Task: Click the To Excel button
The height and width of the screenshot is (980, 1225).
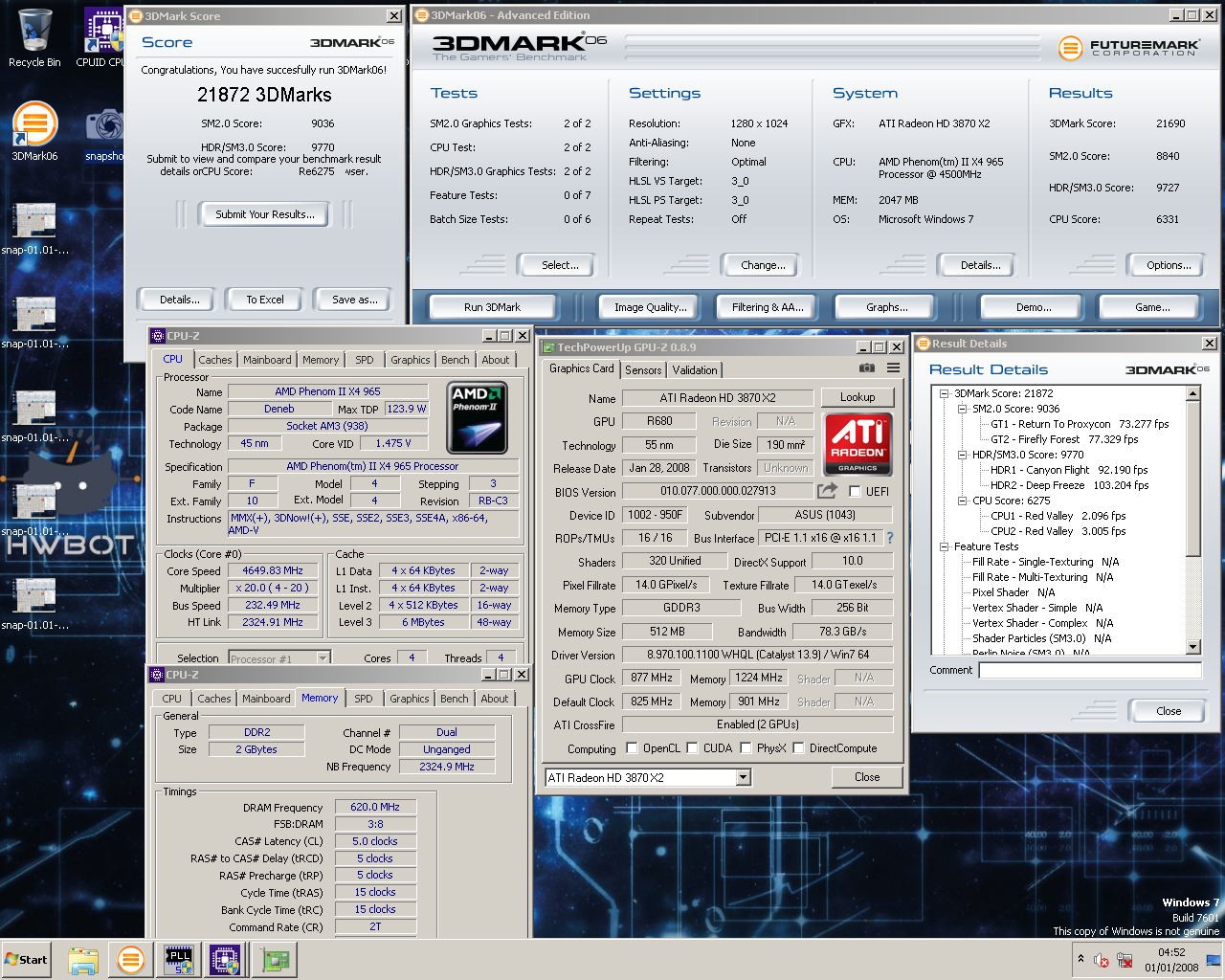Action: [x=265, y=300]
